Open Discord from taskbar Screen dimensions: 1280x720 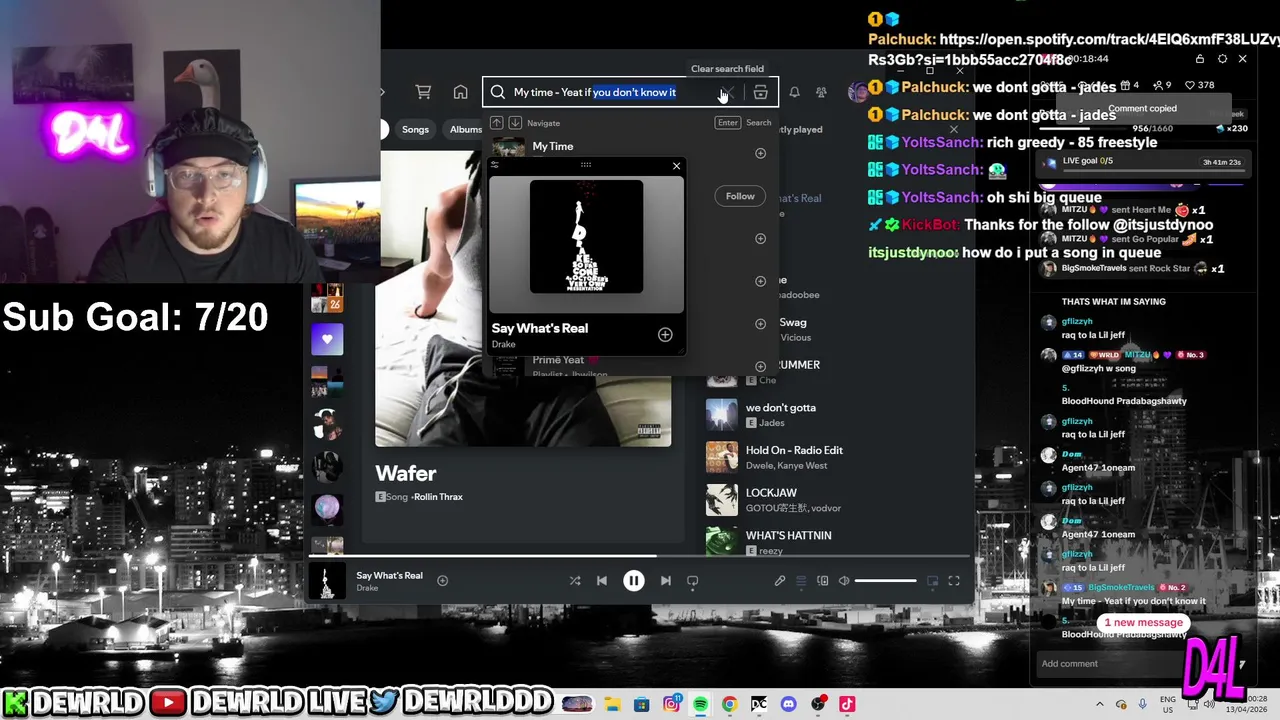click(x=788, y=704)
